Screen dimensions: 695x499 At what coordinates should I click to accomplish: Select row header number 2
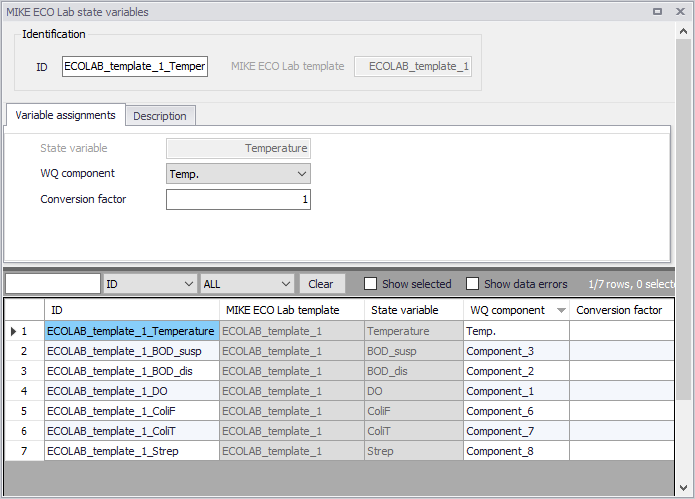click(24, 351)
